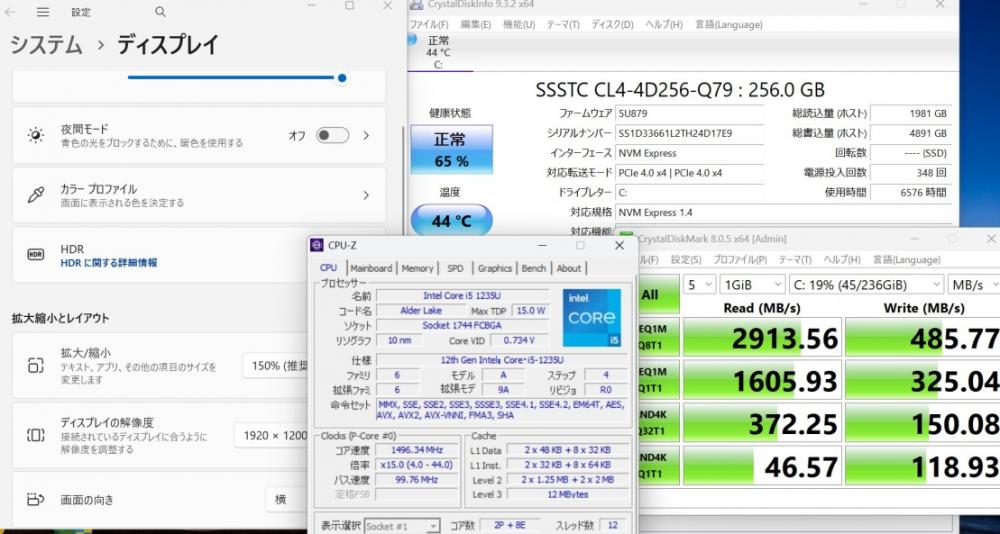
Task: Click the green All benchmark button
Action: click(658, 295)
